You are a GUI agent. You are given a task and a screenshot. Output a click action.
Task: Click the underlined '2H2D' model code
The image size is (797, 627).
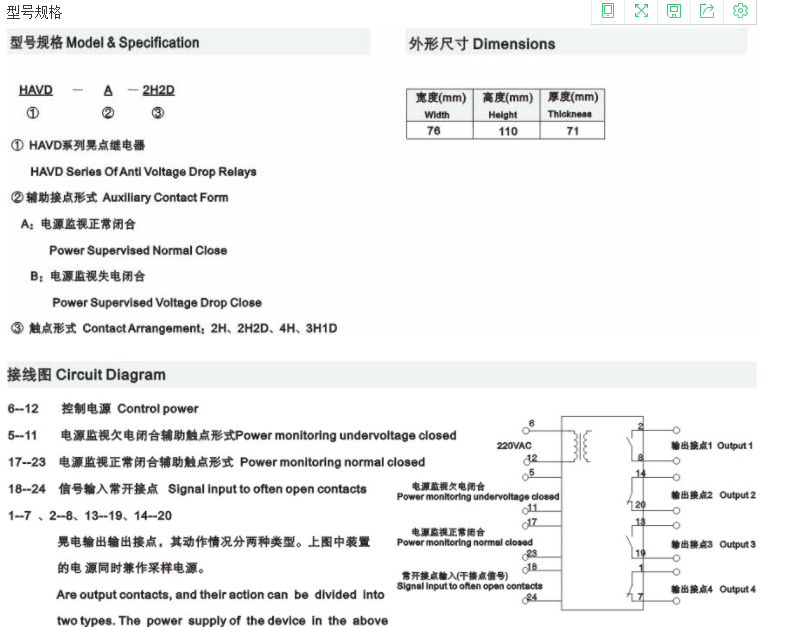pos(159,90)
